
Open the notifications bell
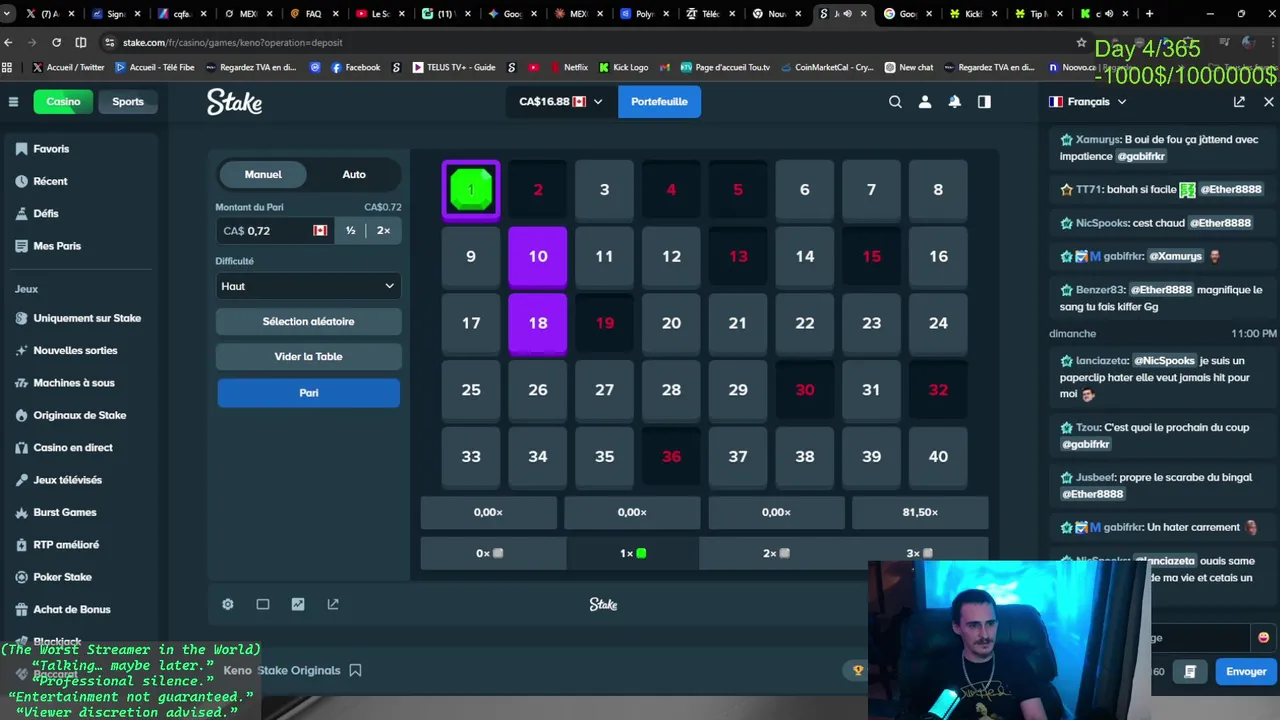pyautogui.click(x=954, y=102)
